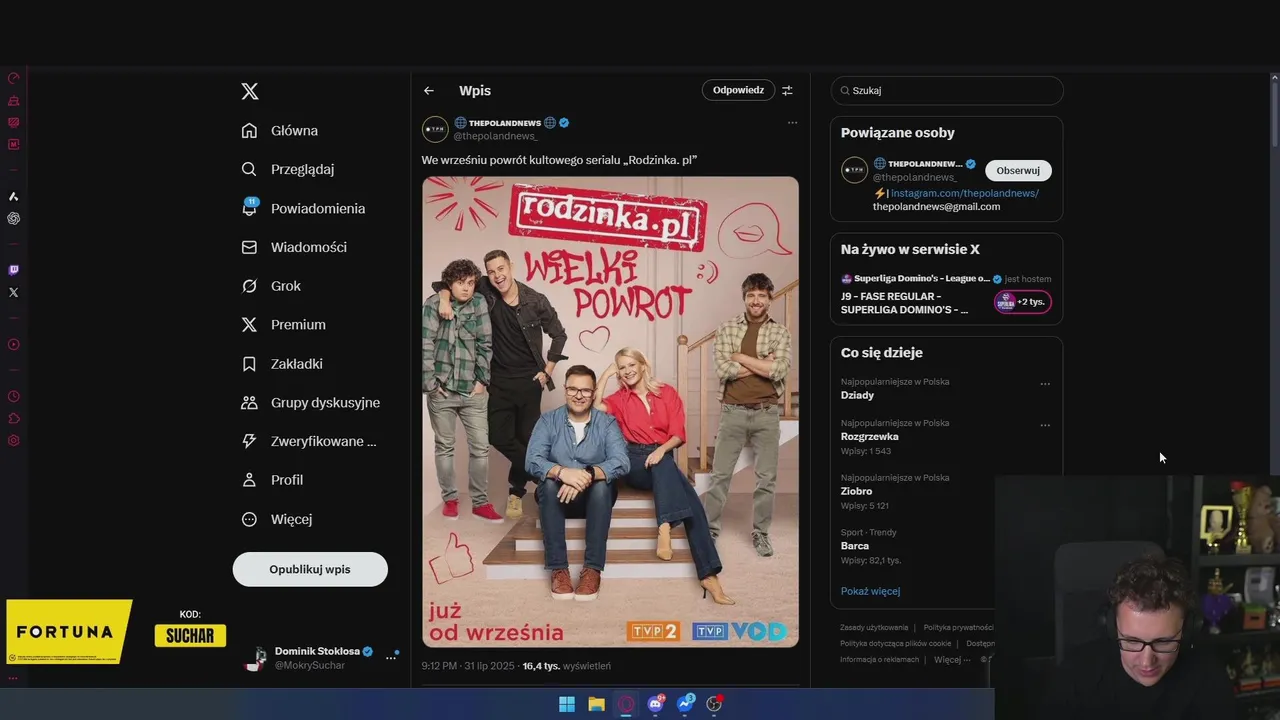Screen dimensions: 1280x720
Task: Open Discord from taskbar
Action: click(x=656, y=704)
